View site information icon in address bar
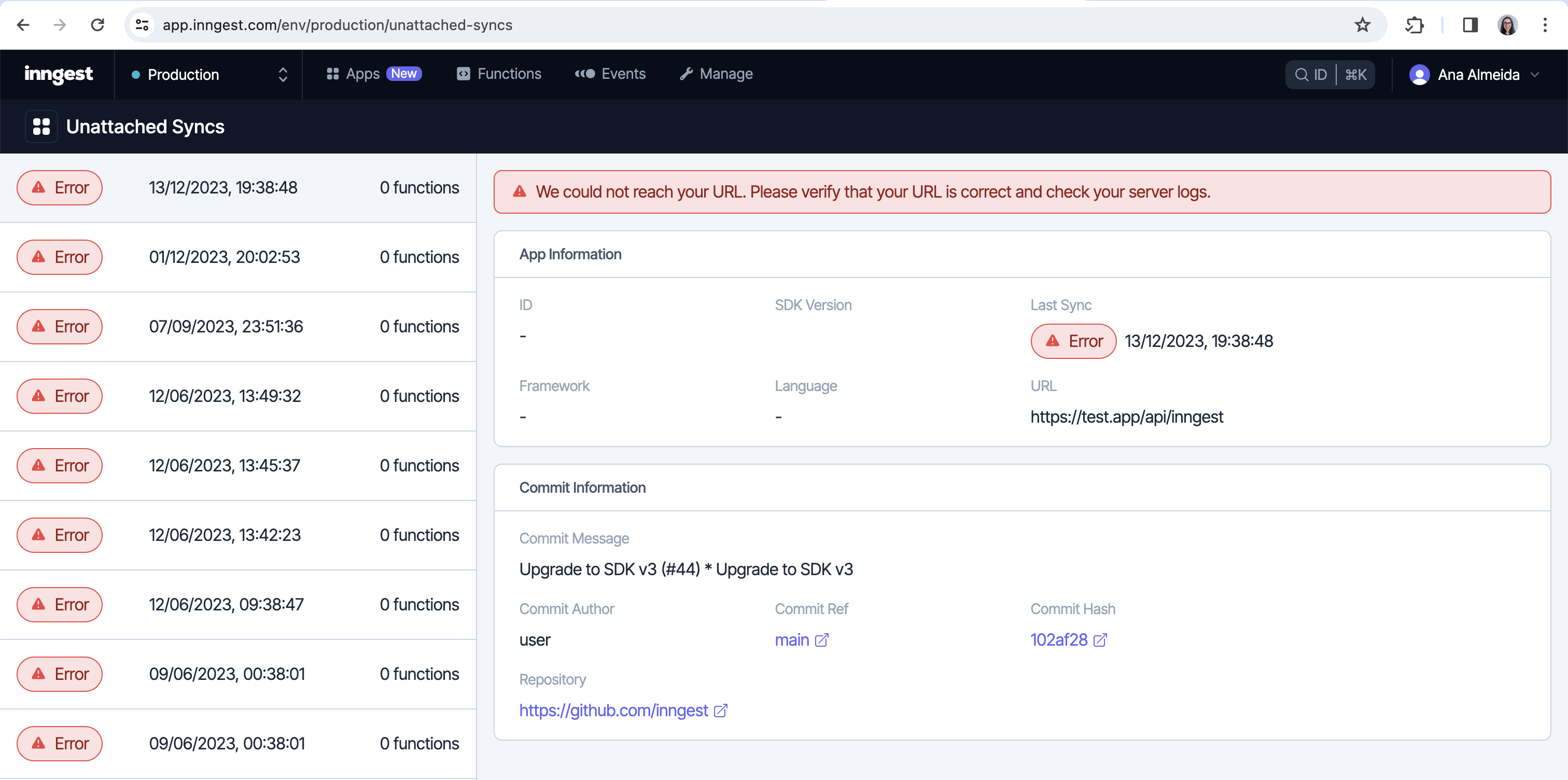This screenshot has width=1568, height=780. pyautogui.click(x=143, y=25)
